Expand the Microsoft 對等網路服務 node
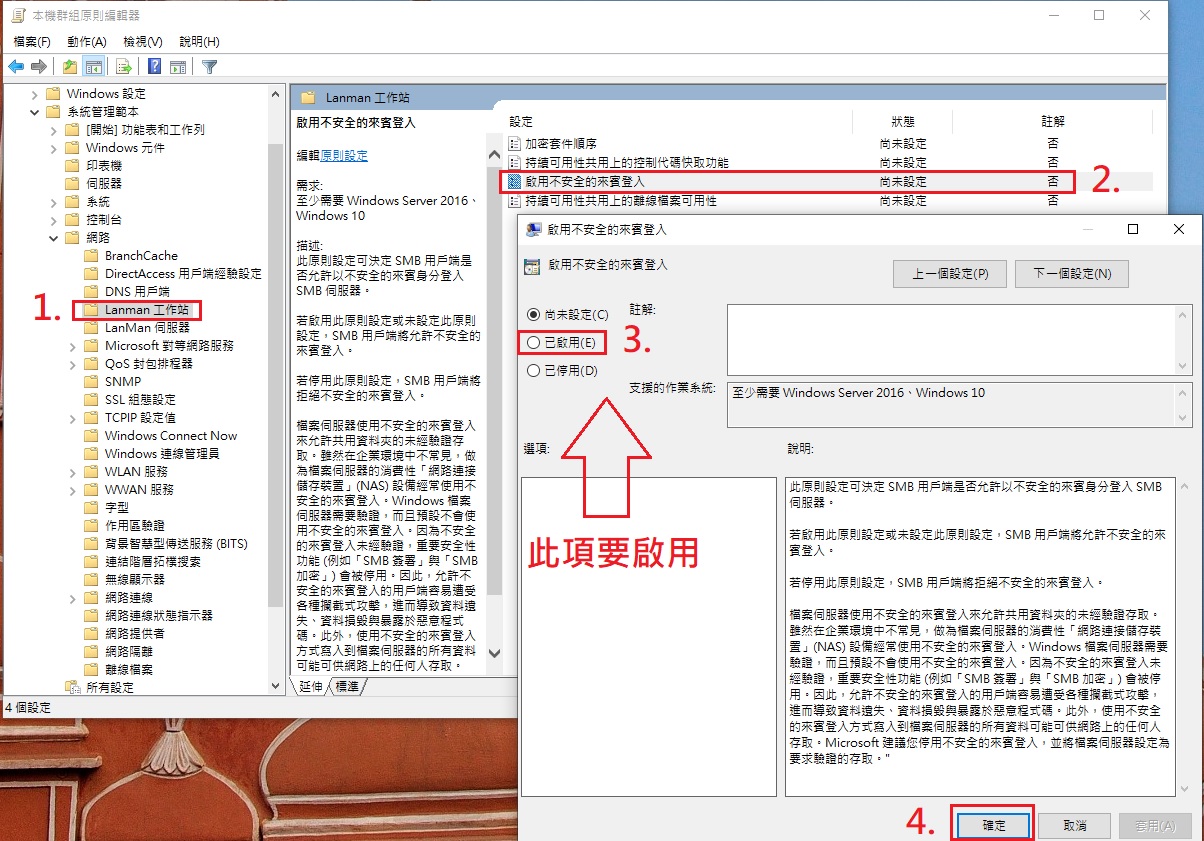The height and width of the screenshot is (841, 1204). click(x=73, y=345)
